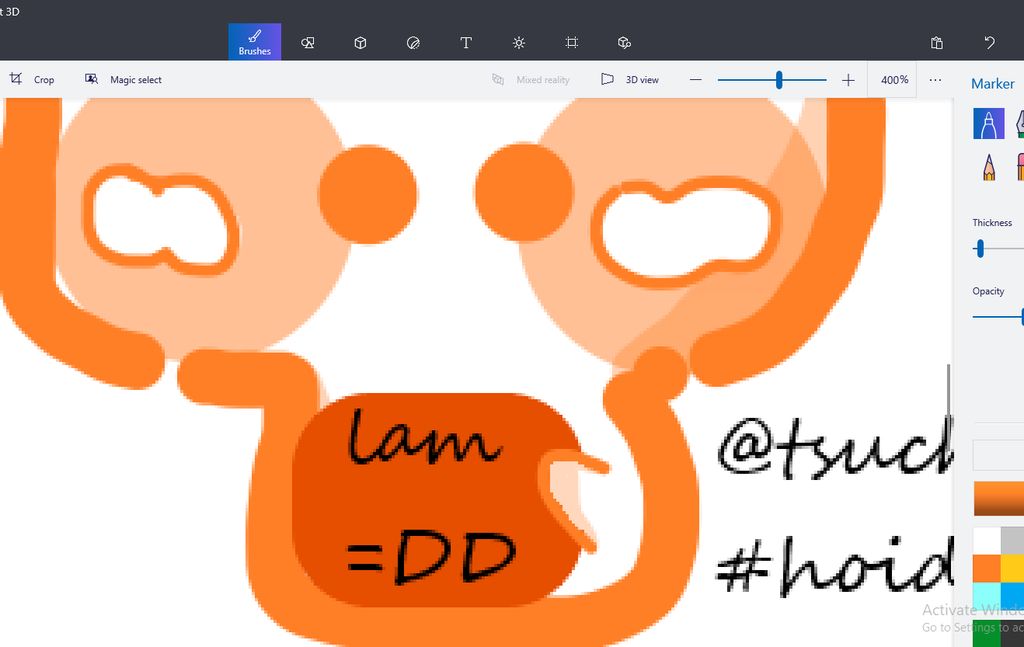Activate Magic select
1024x647 pixels.
point(123,79)
